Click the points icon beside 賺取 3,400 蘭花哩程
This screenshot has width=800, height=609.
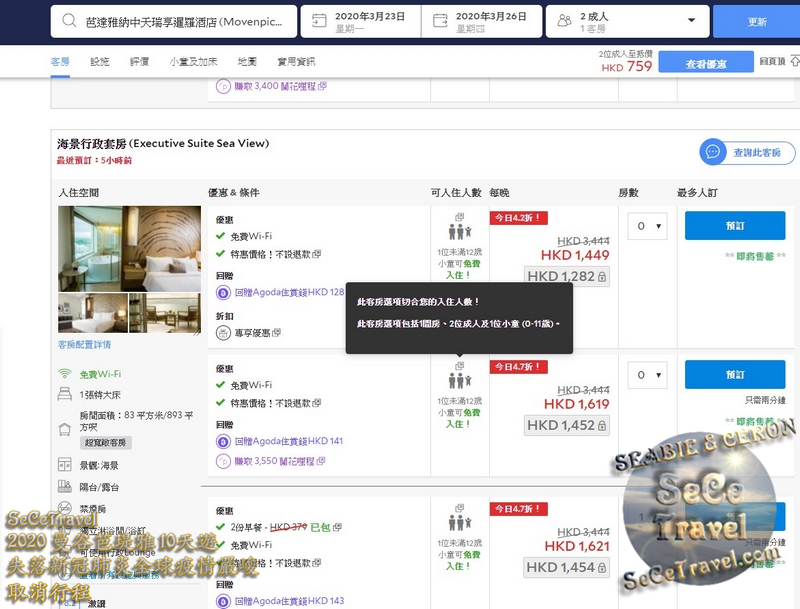pyautogui.click(x=223, y=86)
